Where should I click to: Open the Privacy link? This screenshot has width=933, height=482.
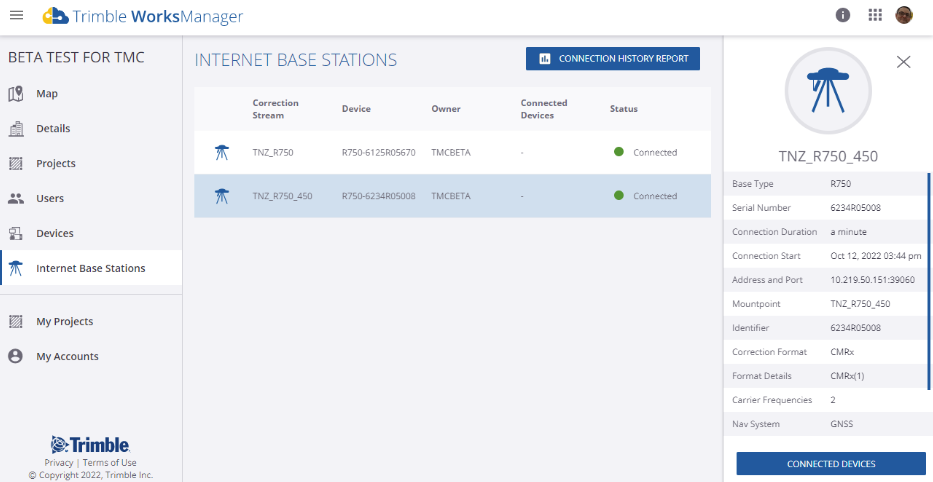coord(58,462)
